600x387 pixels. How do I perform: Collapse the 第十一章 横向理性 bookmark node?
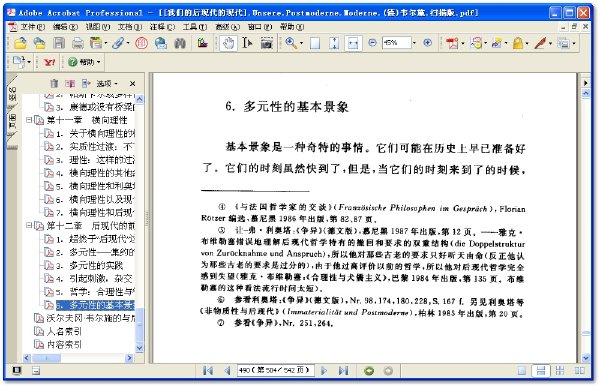[x=29, y=120]
